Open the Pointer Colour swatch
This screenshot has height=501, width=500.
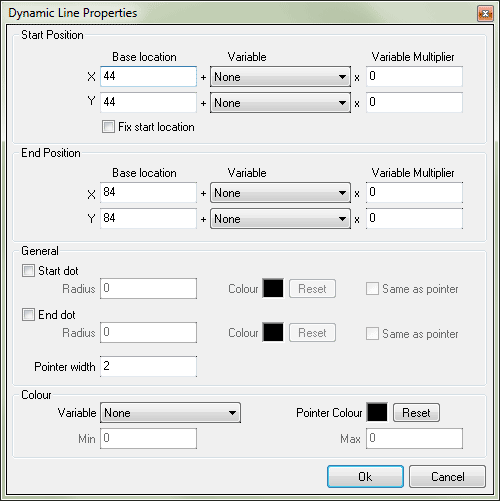tap(377, 412)
